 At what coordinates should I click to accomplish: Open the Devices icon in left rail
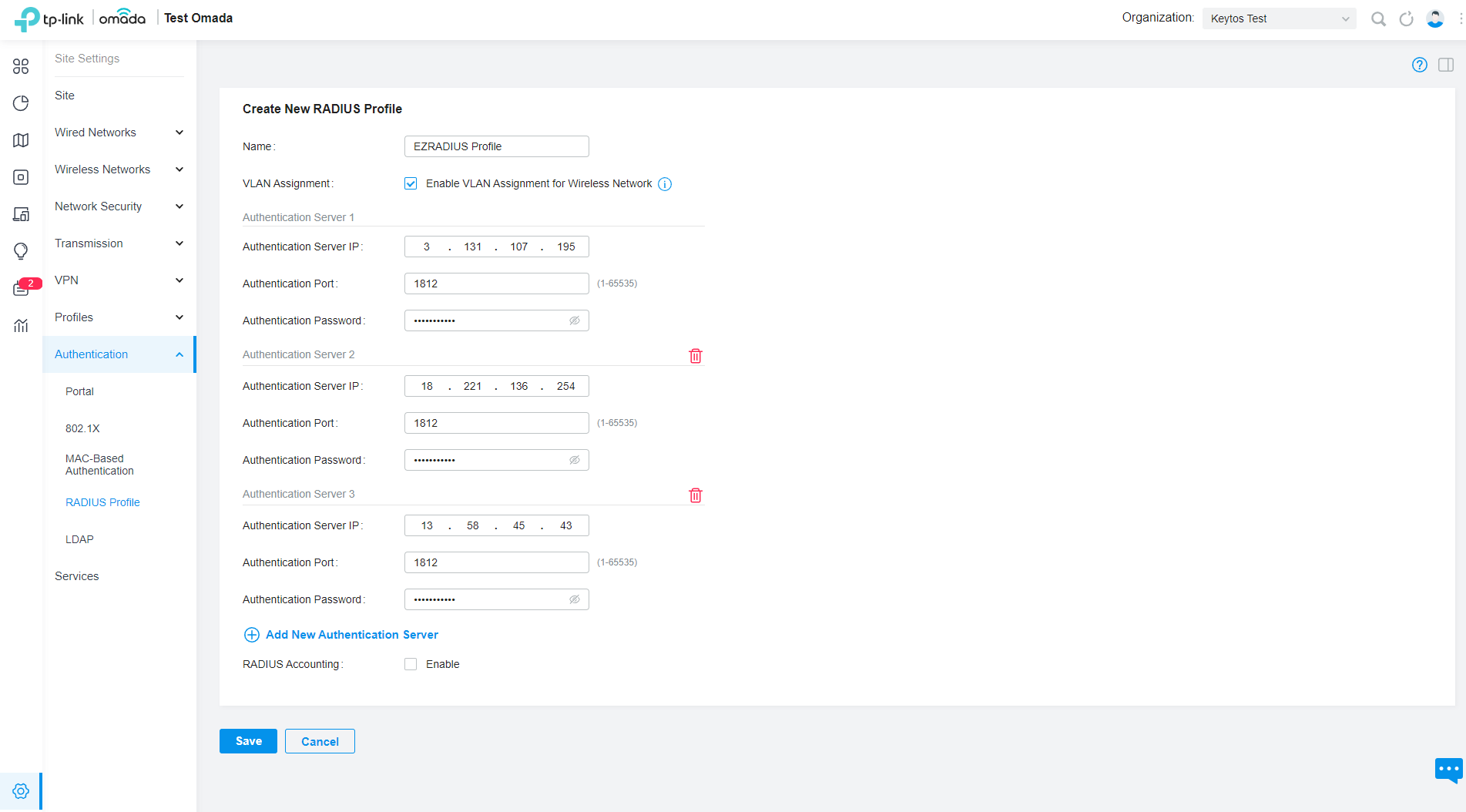(21, 177)
